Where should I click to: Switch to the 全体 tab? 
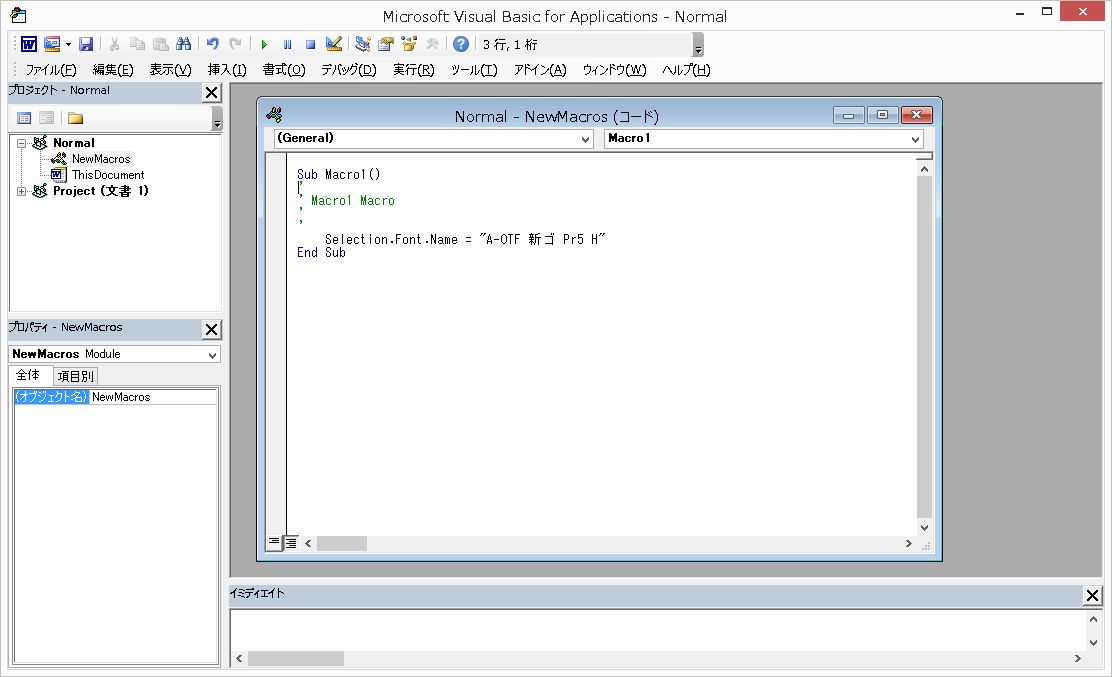28,375
